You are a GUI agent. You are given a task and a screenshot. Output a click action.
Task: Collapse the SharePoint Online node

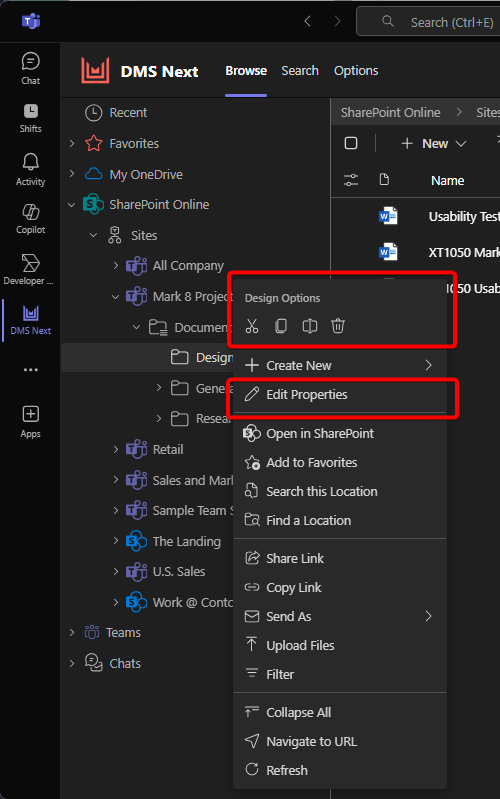tap(72, 205)
